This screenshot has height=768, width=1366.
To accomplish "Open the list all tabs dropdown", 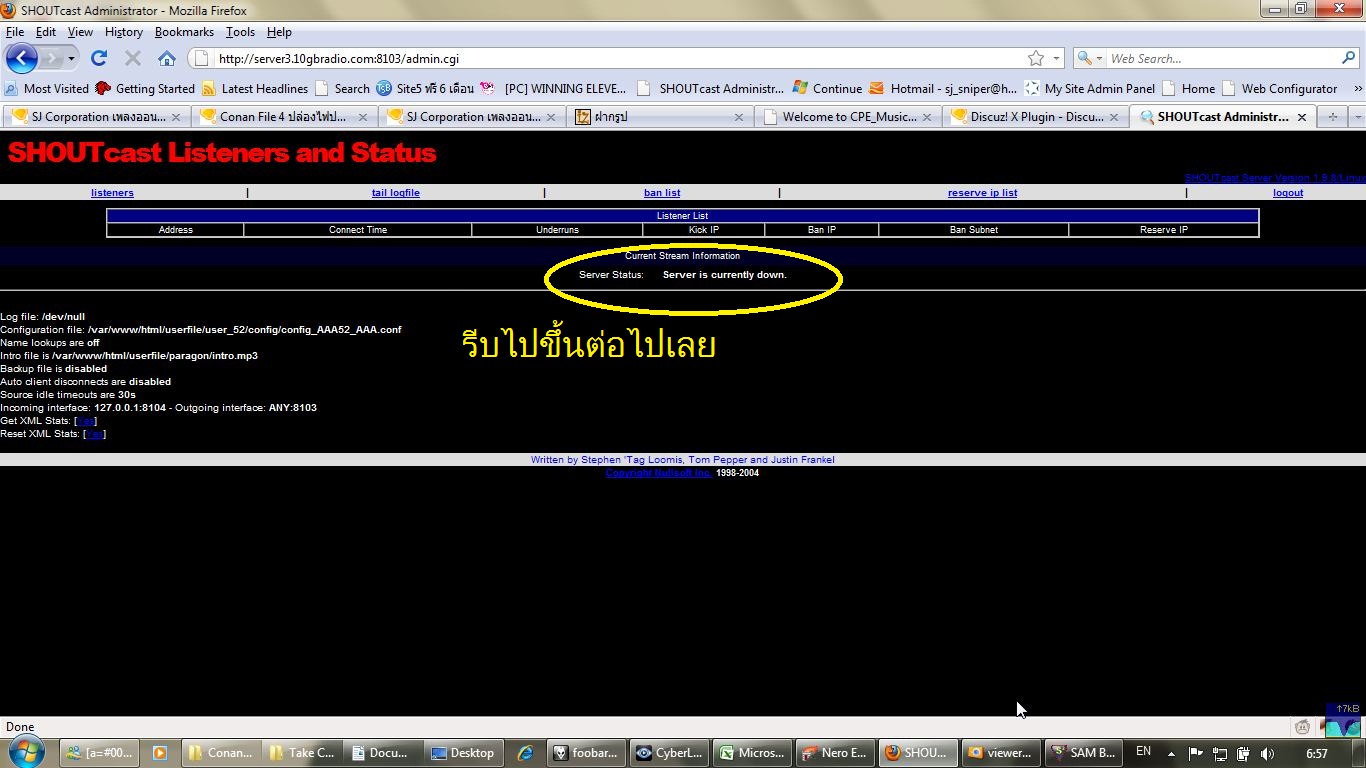I will coord(1356,117).
